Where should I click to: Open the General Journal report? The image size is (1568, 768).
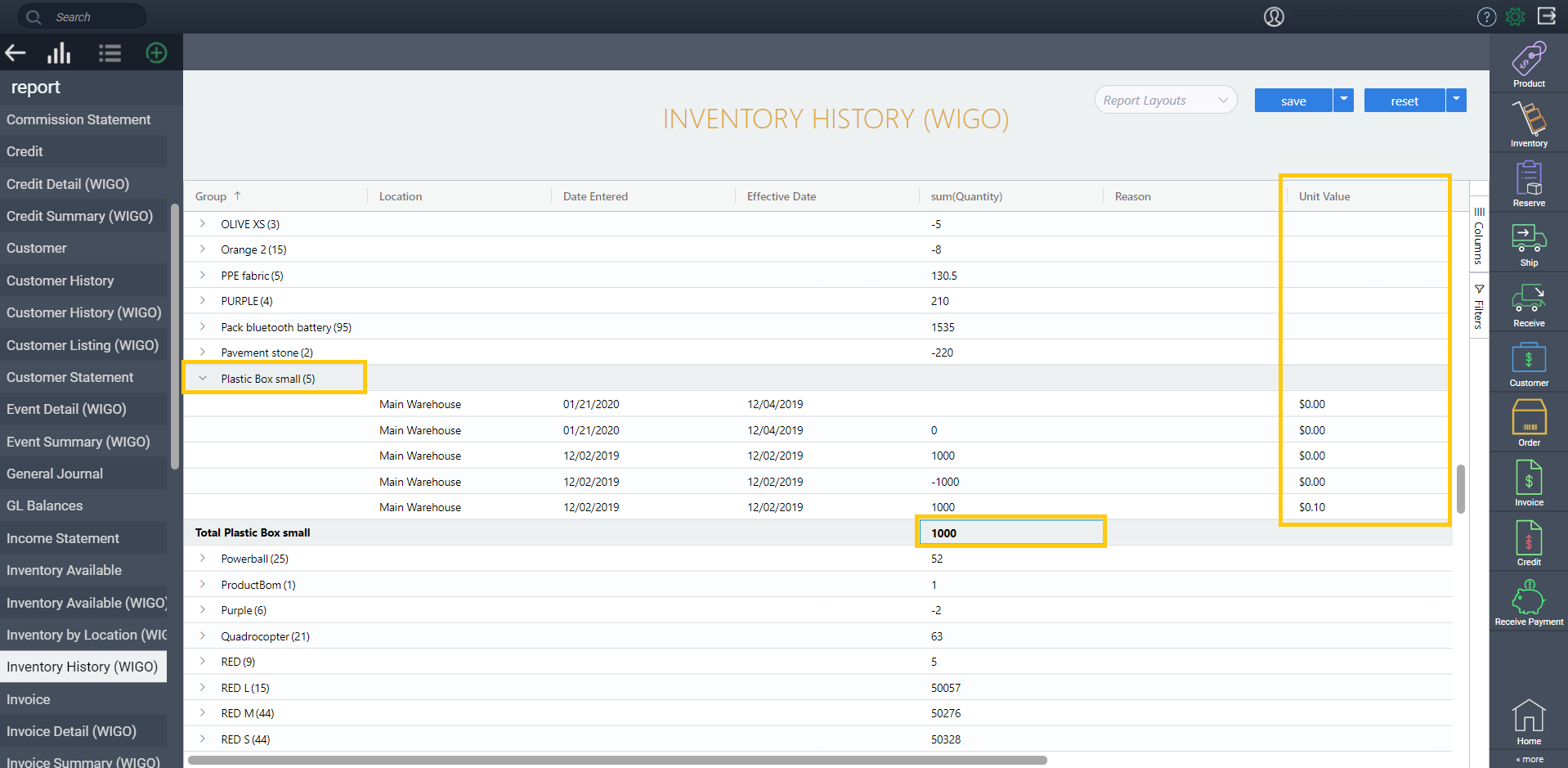[x=83, y=474]
